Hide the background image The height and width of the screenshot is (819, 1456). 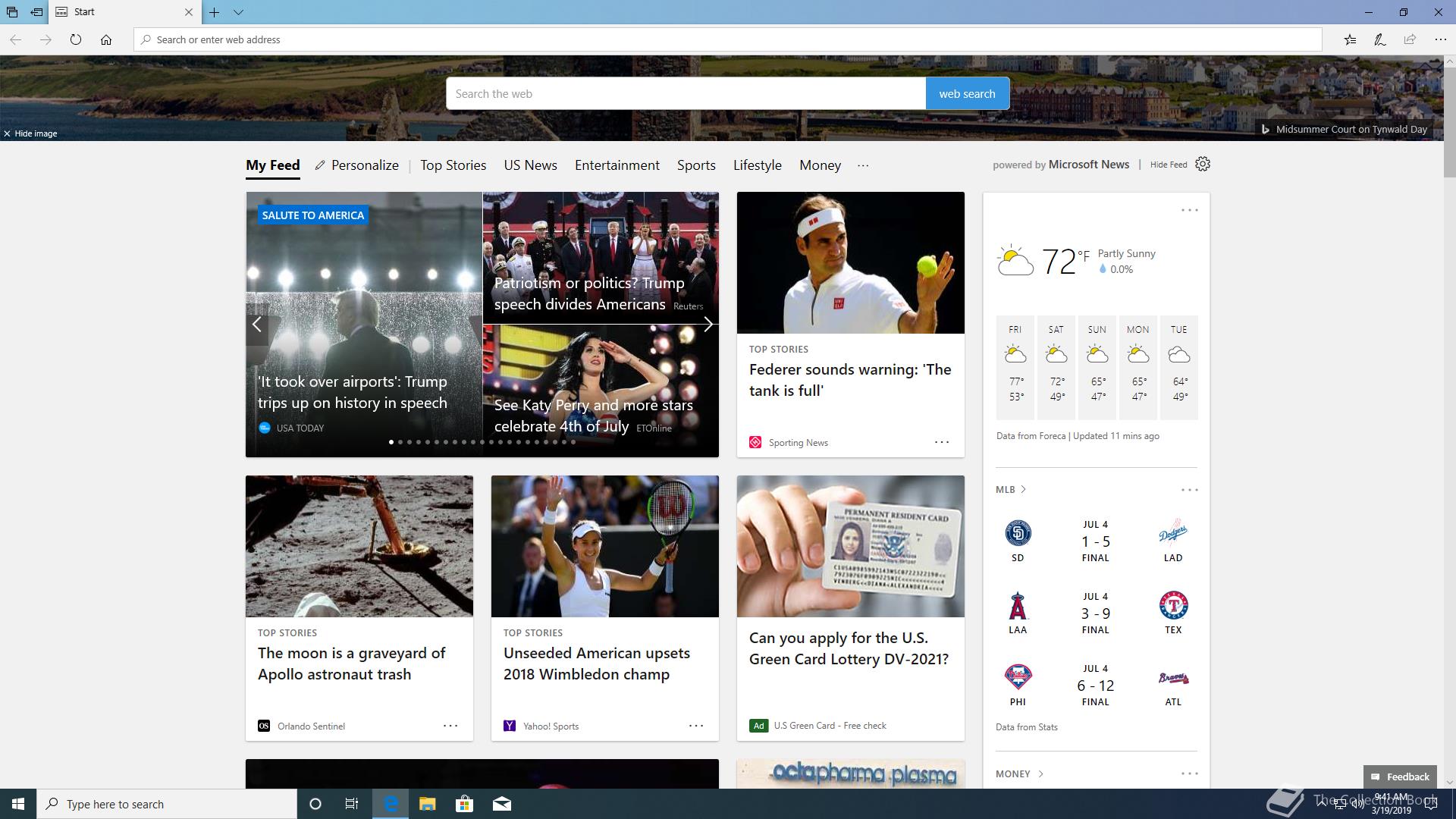pos(30,133)
